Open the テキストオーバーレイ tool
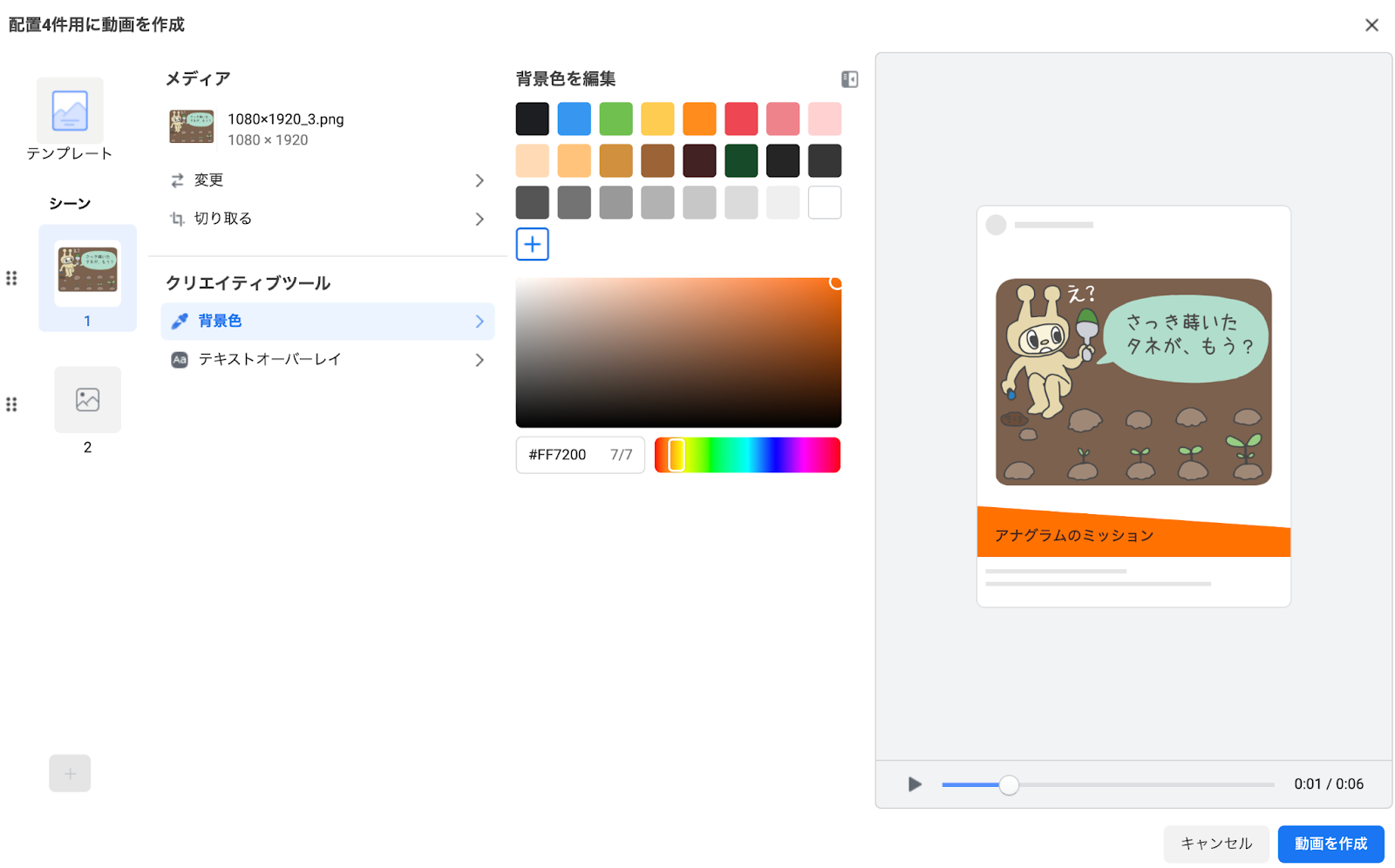 pos(327,360)
